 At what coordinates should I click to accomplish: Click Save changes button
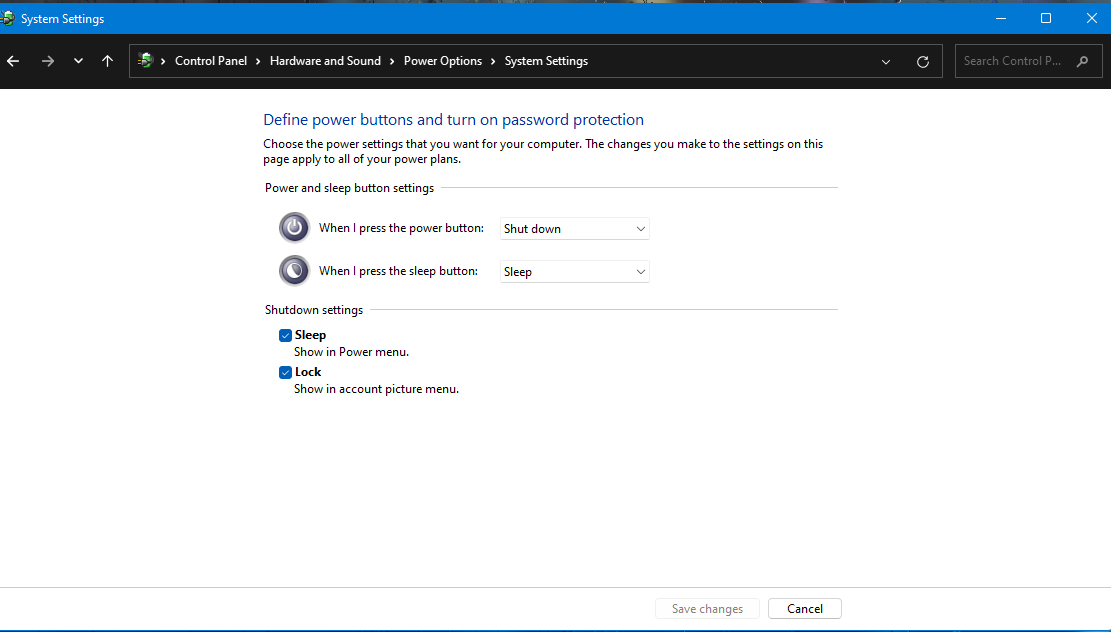tap(707, 609)
